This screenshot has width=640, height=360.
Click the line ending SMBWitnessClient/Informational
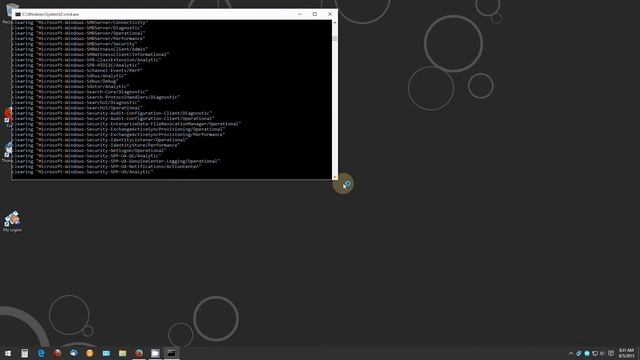[x=90, y=54]
